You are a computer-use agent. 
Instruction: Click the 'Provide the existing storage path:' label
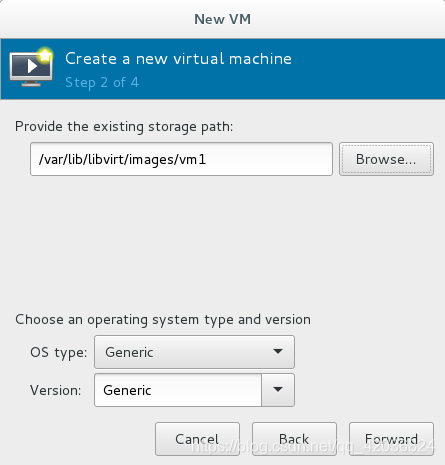(124, 127)
